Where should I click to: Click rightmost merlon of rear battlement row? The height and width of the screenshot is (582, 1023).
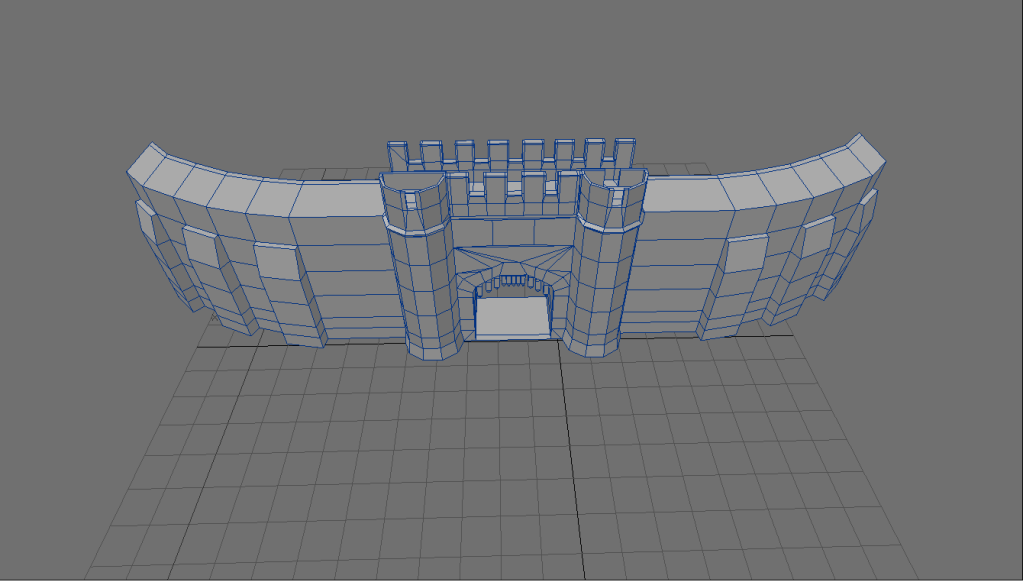[x=625, y=152]
